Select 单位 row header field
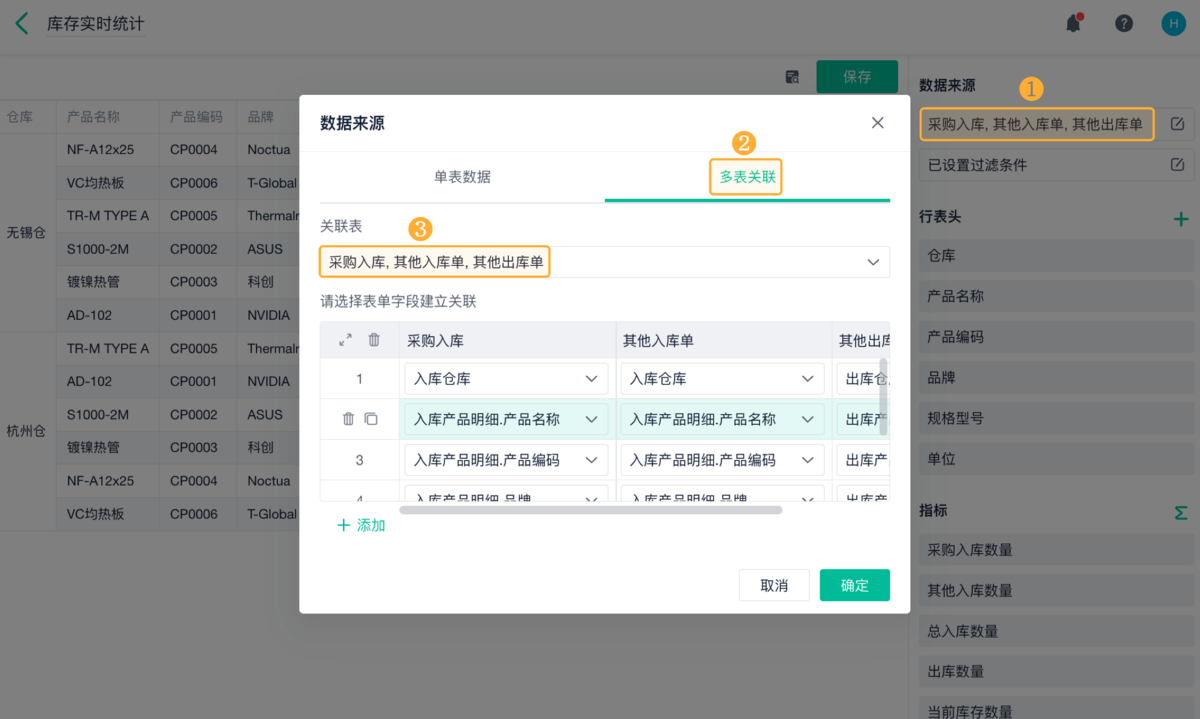 pyautogui.click(x=1057, y=459)
